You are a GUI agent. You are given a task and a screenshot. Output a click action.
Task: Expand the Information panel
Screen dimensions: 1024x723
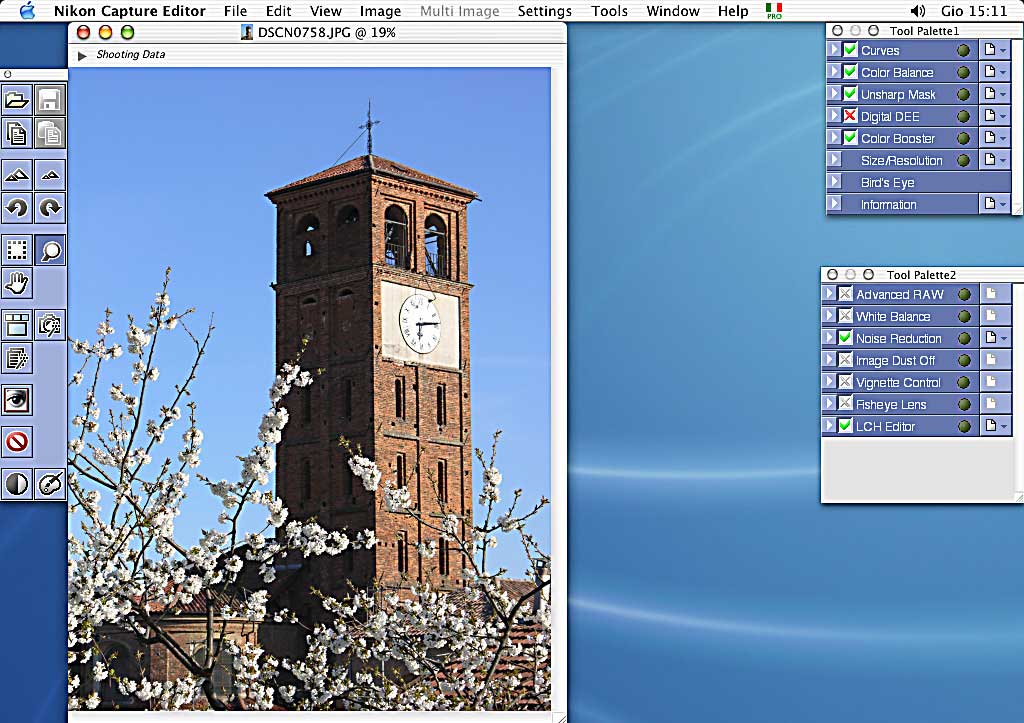point(834,204)
